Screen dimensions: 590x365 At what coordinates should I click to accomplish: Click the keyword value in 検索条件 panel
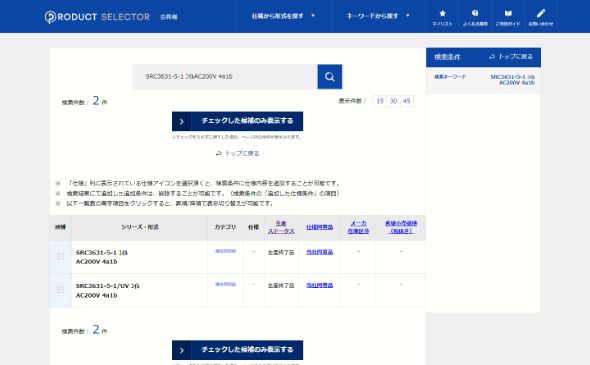click(x=512, y=80)
